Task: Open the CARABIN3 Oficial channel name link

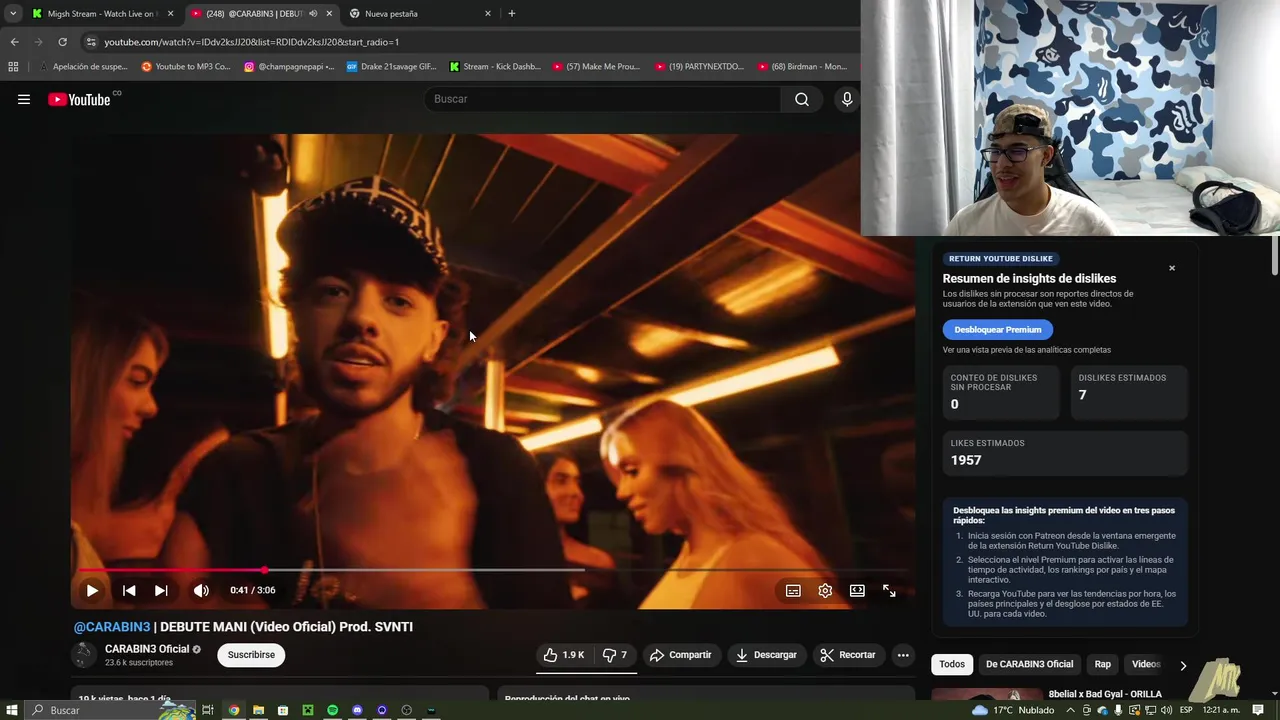Action: coord(147,649)
